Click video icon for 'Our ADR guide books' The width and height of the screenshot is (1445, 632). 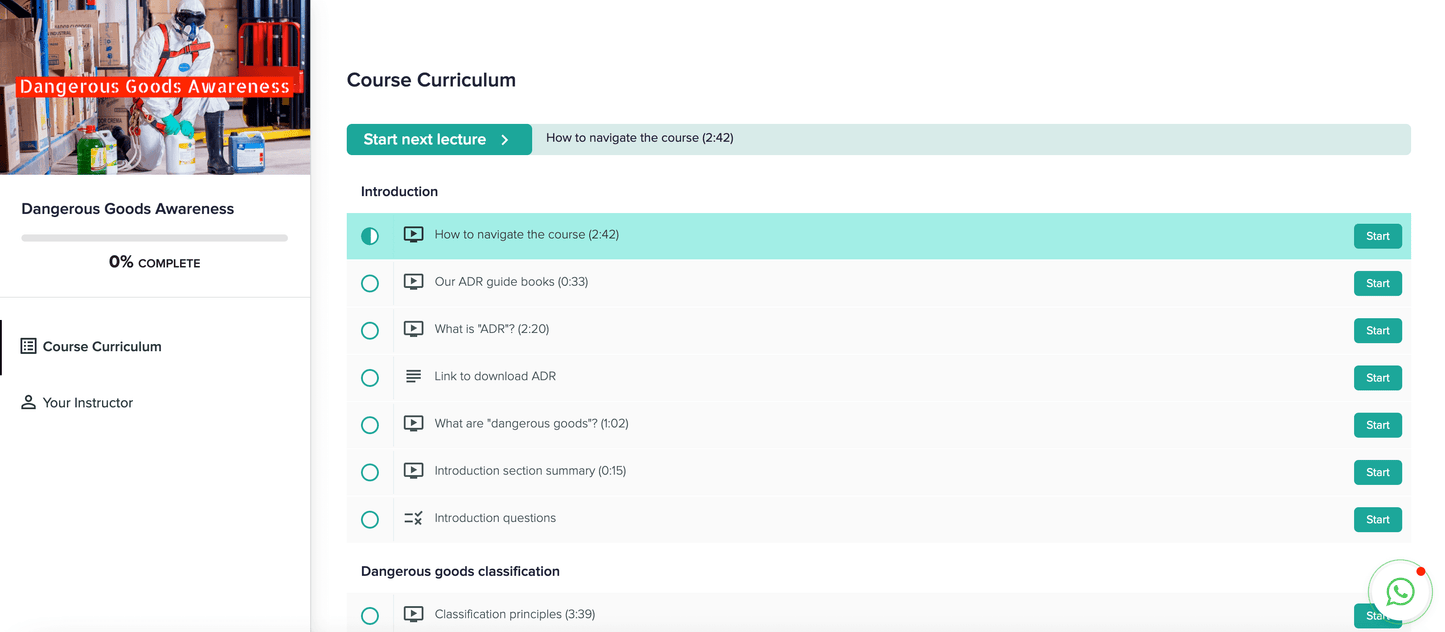(x=413, y=282)
